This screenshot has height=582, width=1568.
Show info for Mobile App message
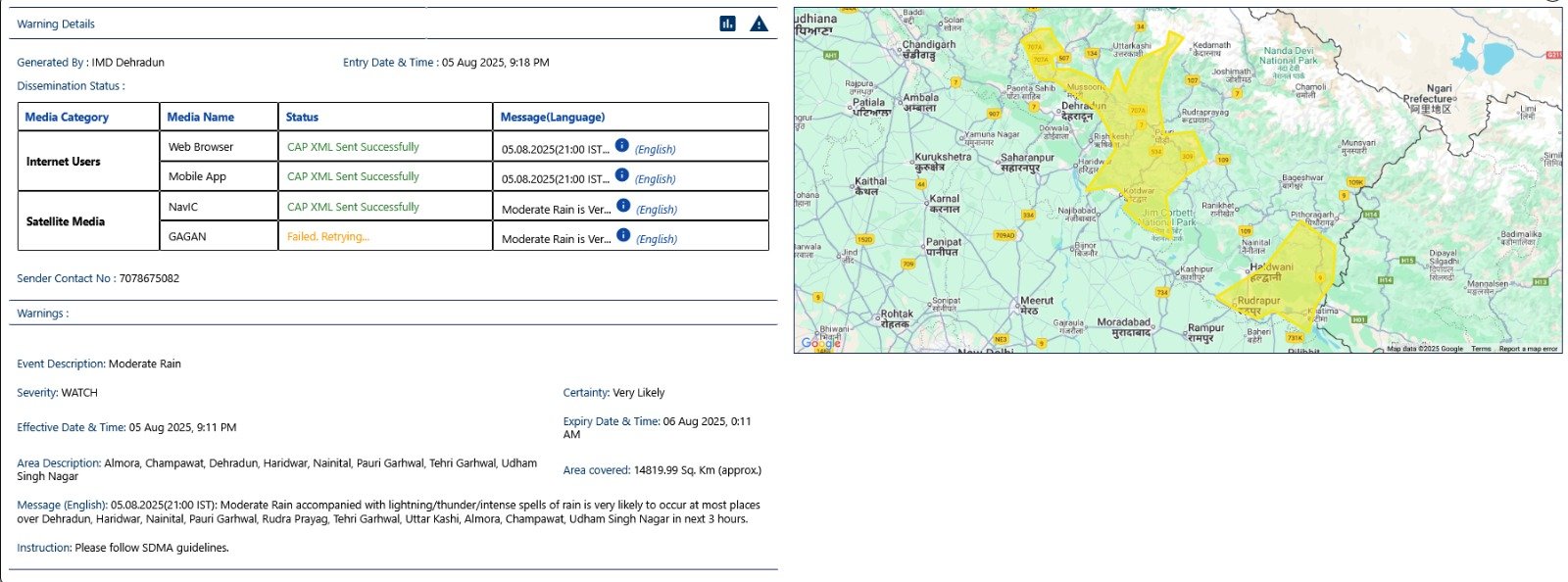(x=621, y=174)
